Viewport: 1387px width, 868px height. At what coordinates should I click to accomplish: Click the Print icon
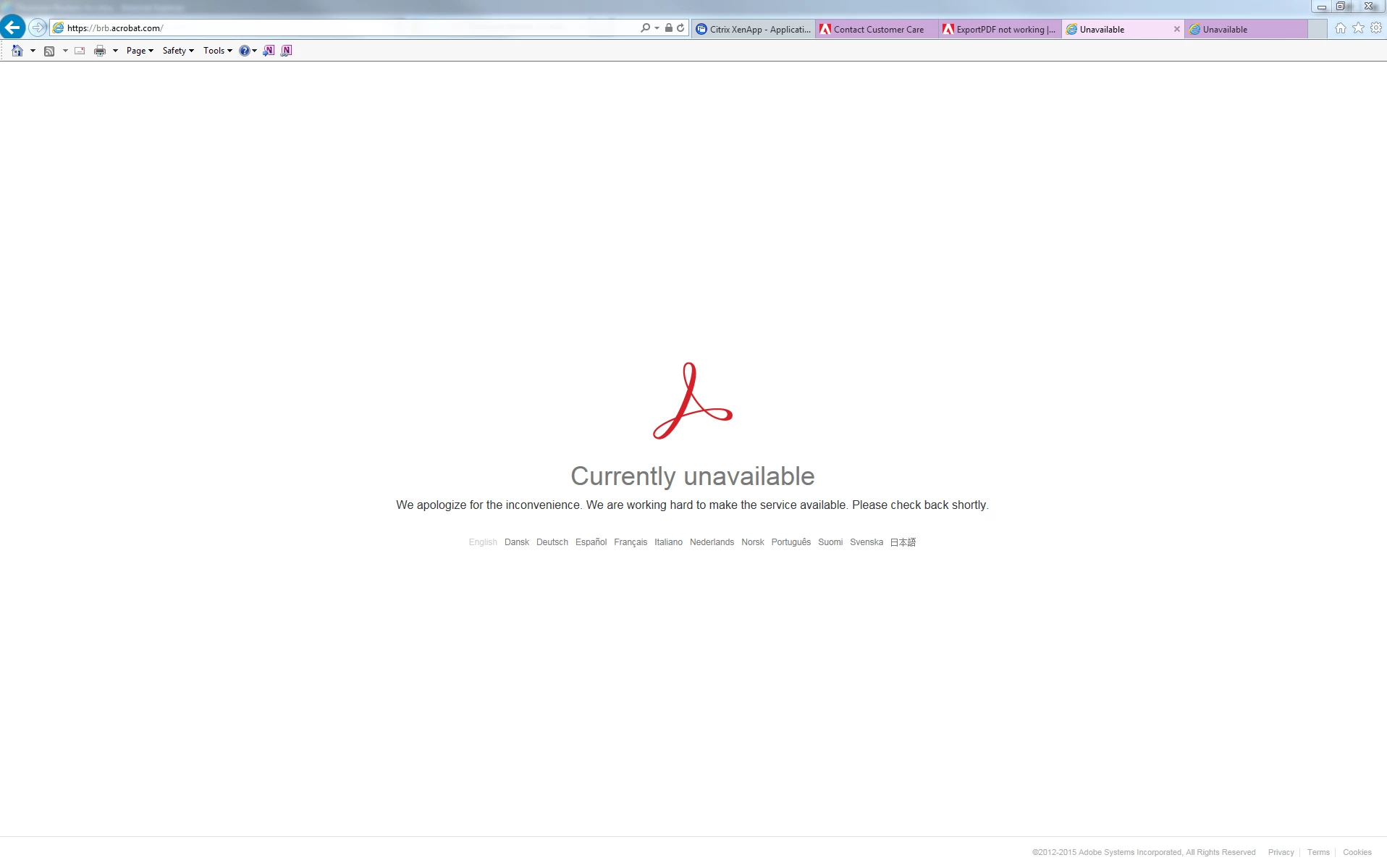click(100, 51)
